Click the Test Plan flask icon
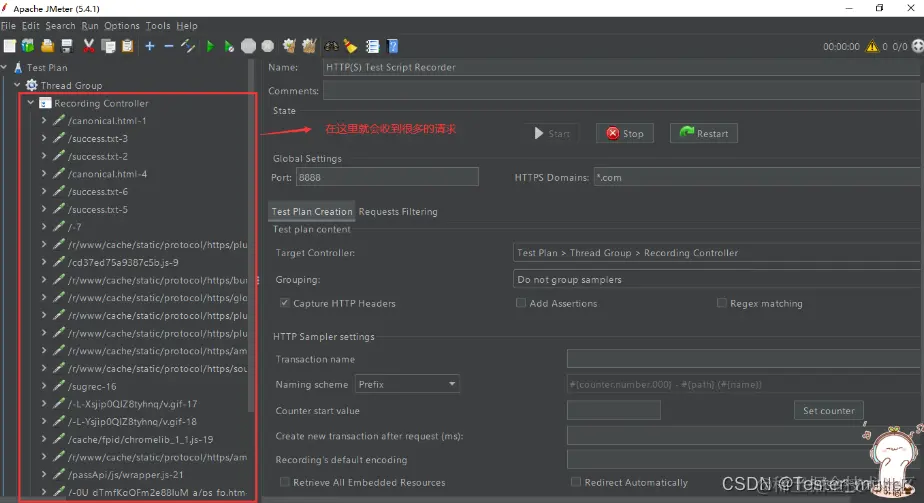Viewport: 924px width, 503px height. (x=18, y=68)
